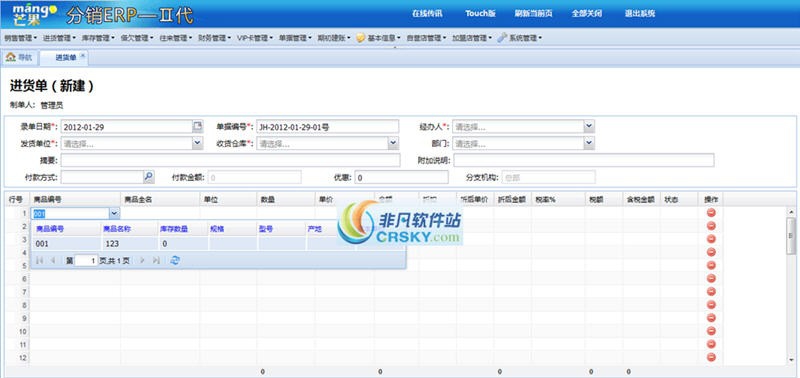The height and width of the screenshot is (378, 800).
Task: Open 系统管理 menu with wrench icon
Action: (519, 38)
